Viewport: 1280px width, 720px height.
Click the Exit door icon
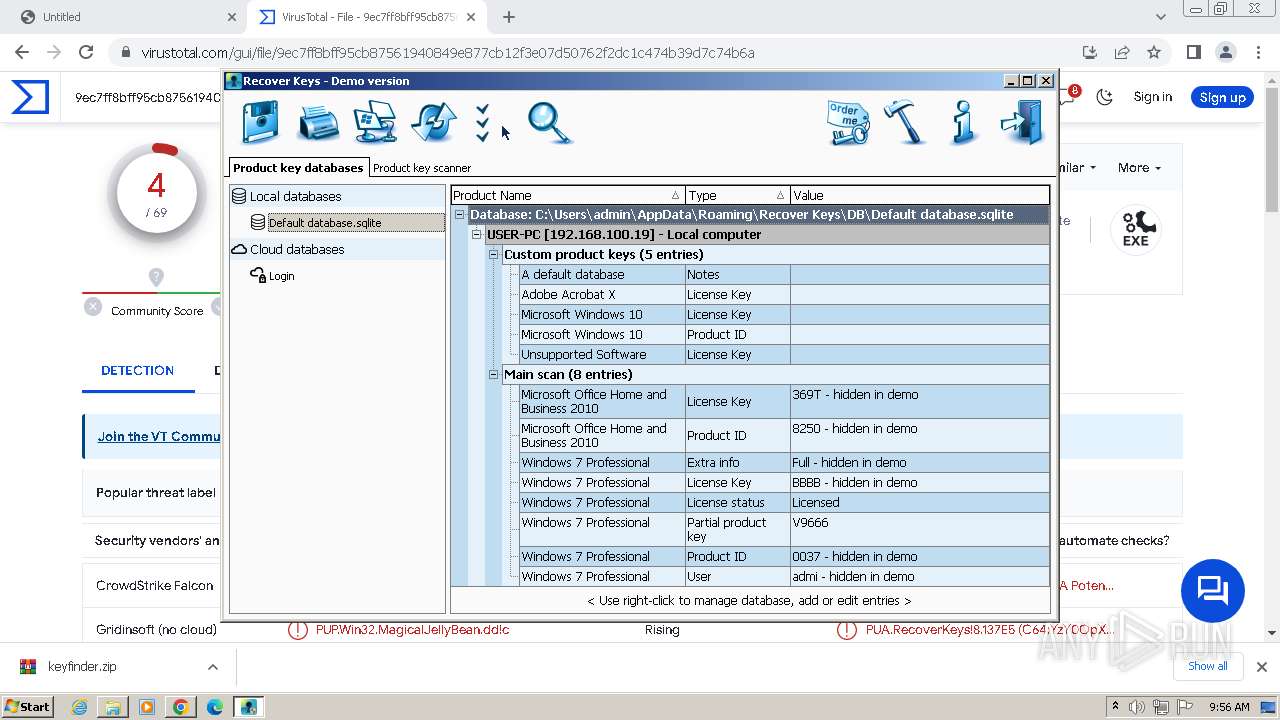coord(1022,123)
